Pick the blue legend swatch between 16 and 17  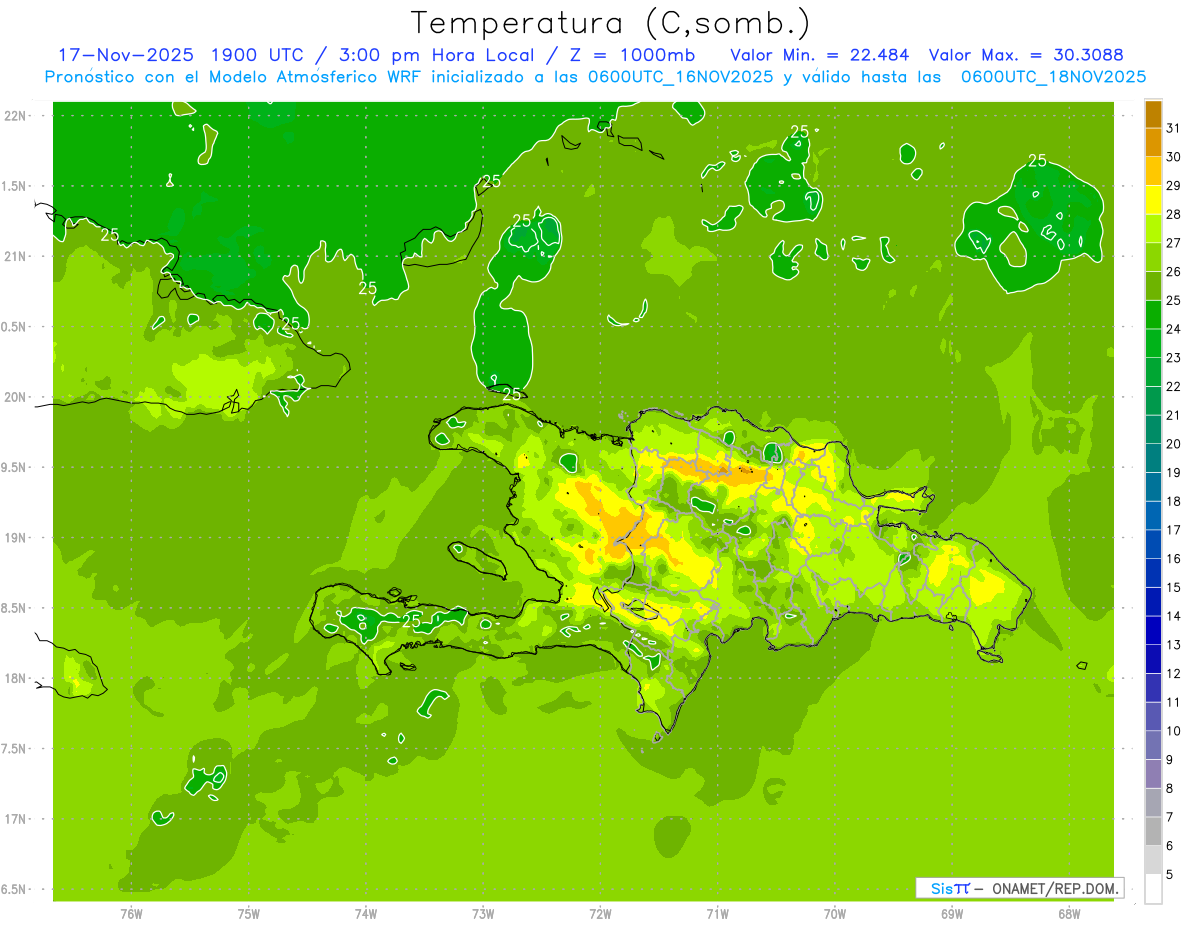coord(1153,545)
